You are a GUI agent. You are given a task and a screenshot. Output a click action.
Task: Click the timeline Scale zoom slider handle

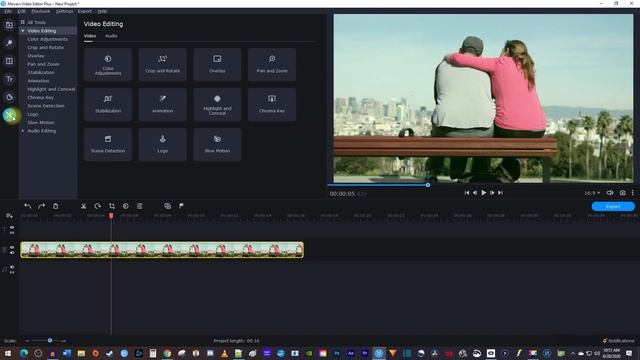click(x=50, y=340)
